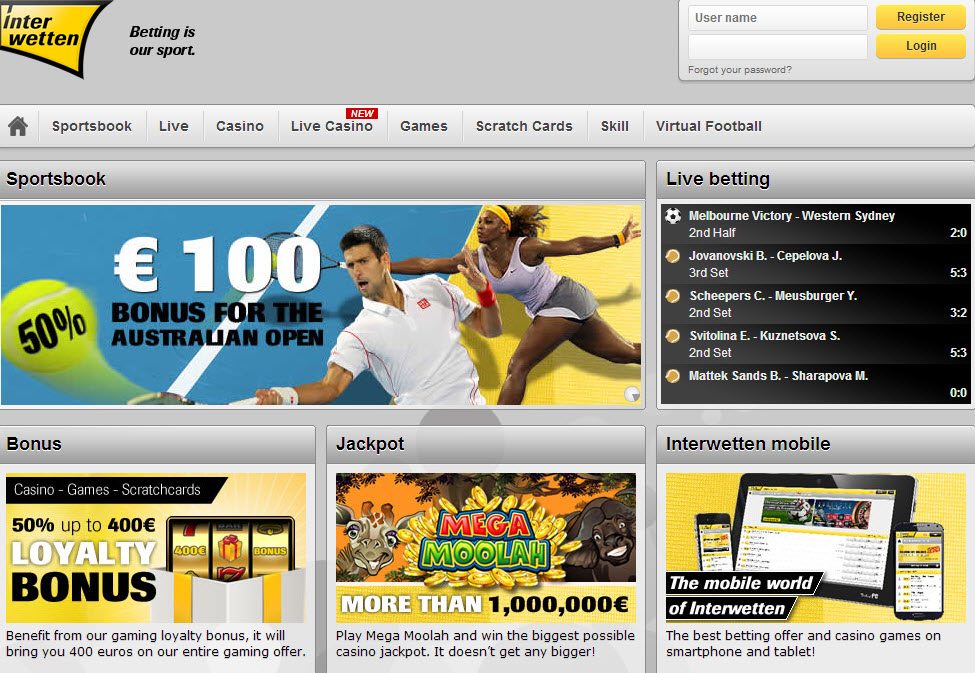Click the 3:2 score for Scheepers - Meusburger

[958, 312]
